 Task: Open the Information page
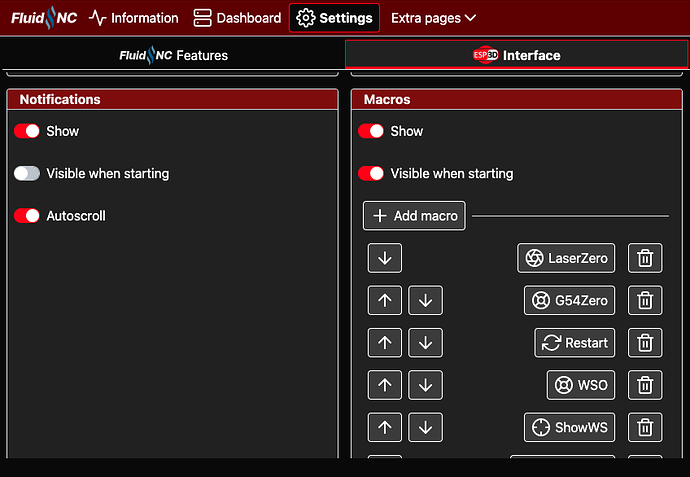[134, 18]
